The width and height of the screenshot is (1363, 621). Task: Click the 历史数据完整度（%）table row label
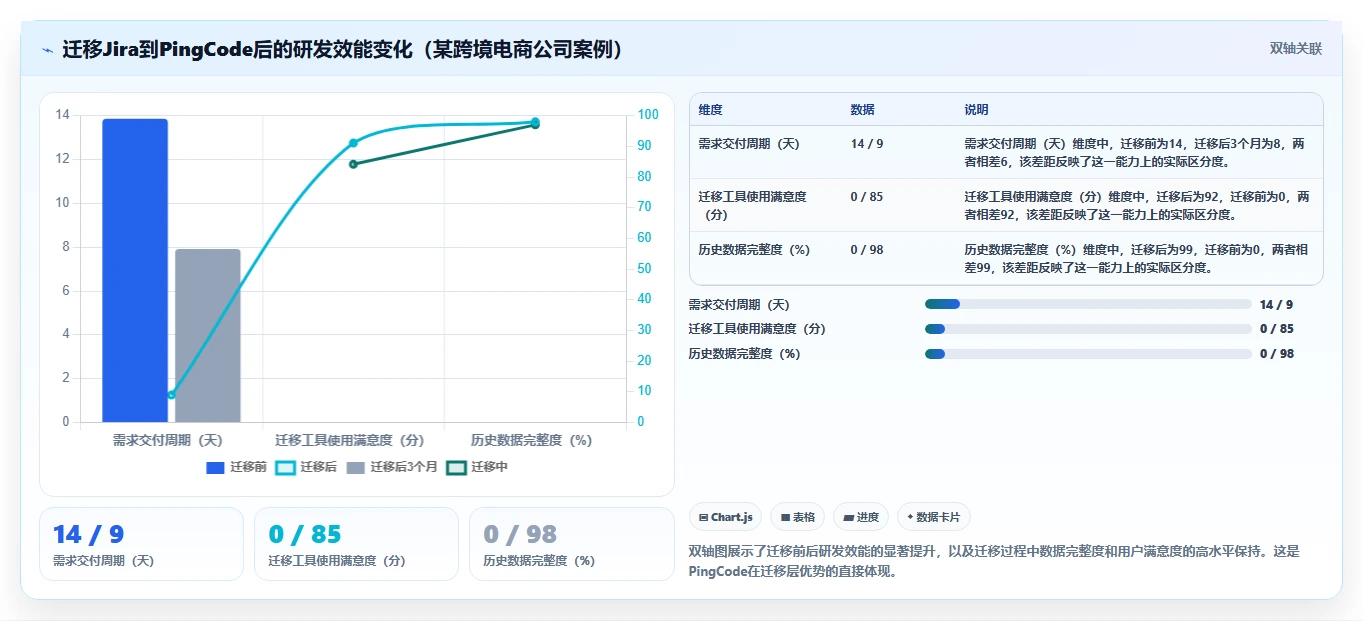pos(754,250)
